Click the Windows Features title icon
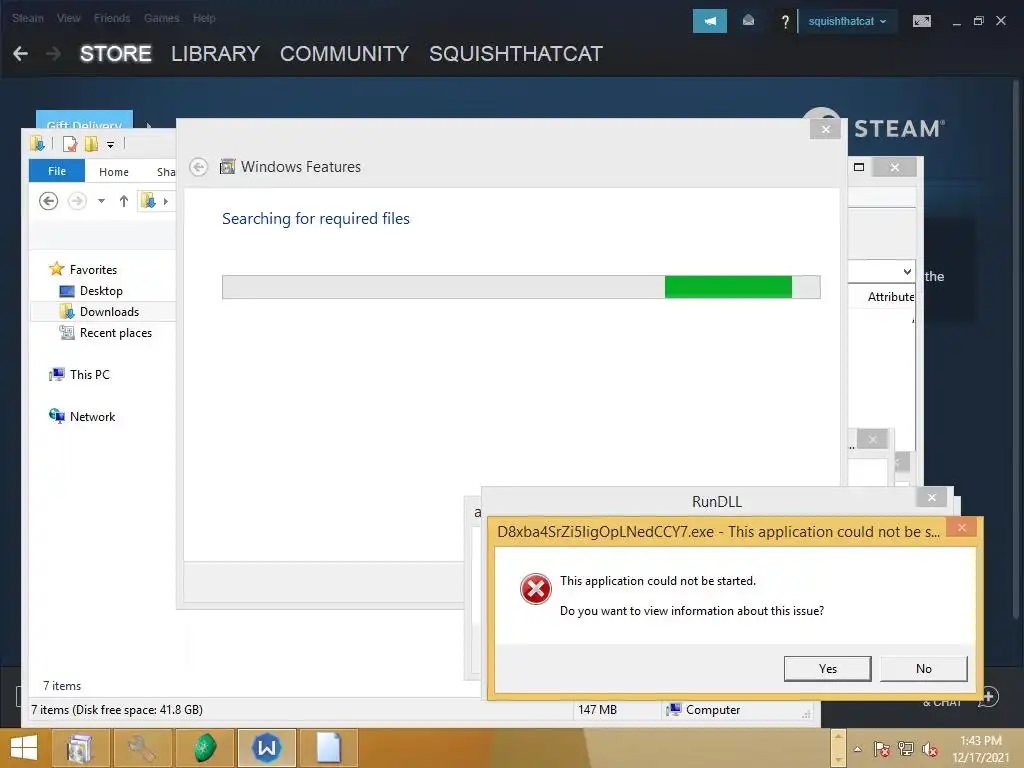Viewport: 1024px width, 768px height. (x=227, y=167)
